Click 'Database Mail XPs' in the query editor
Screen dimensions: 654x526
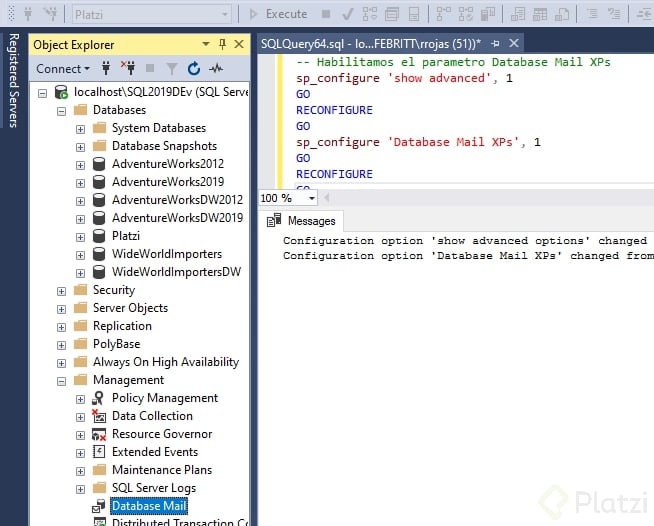tap(453, 142)
